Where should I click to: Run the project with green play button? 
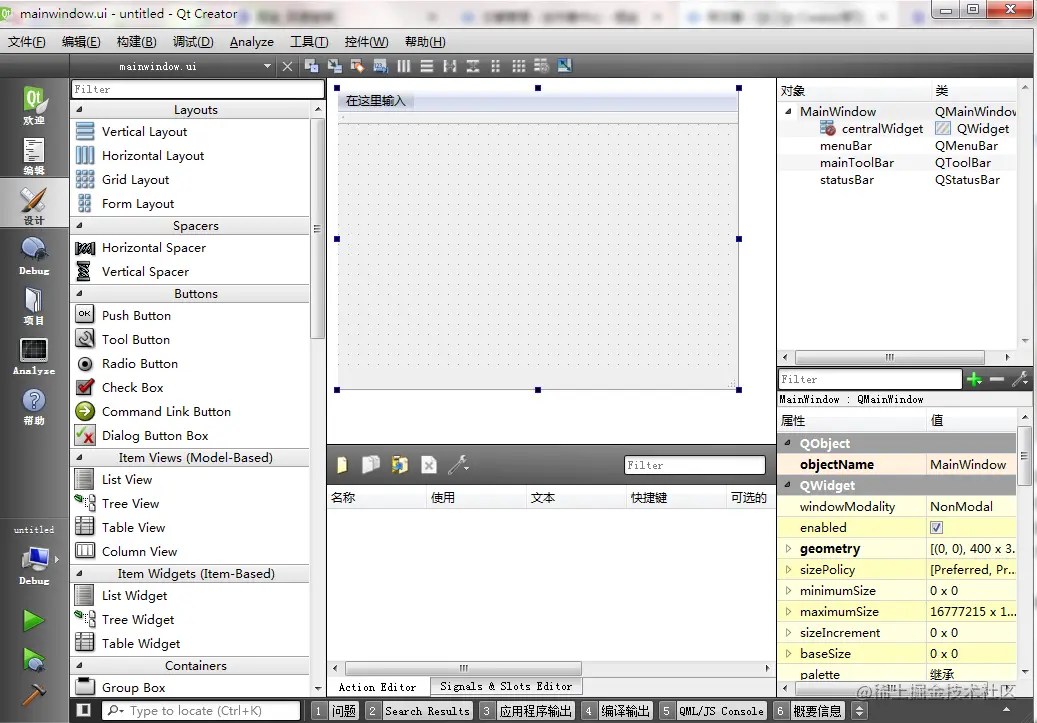pos(34,620)
